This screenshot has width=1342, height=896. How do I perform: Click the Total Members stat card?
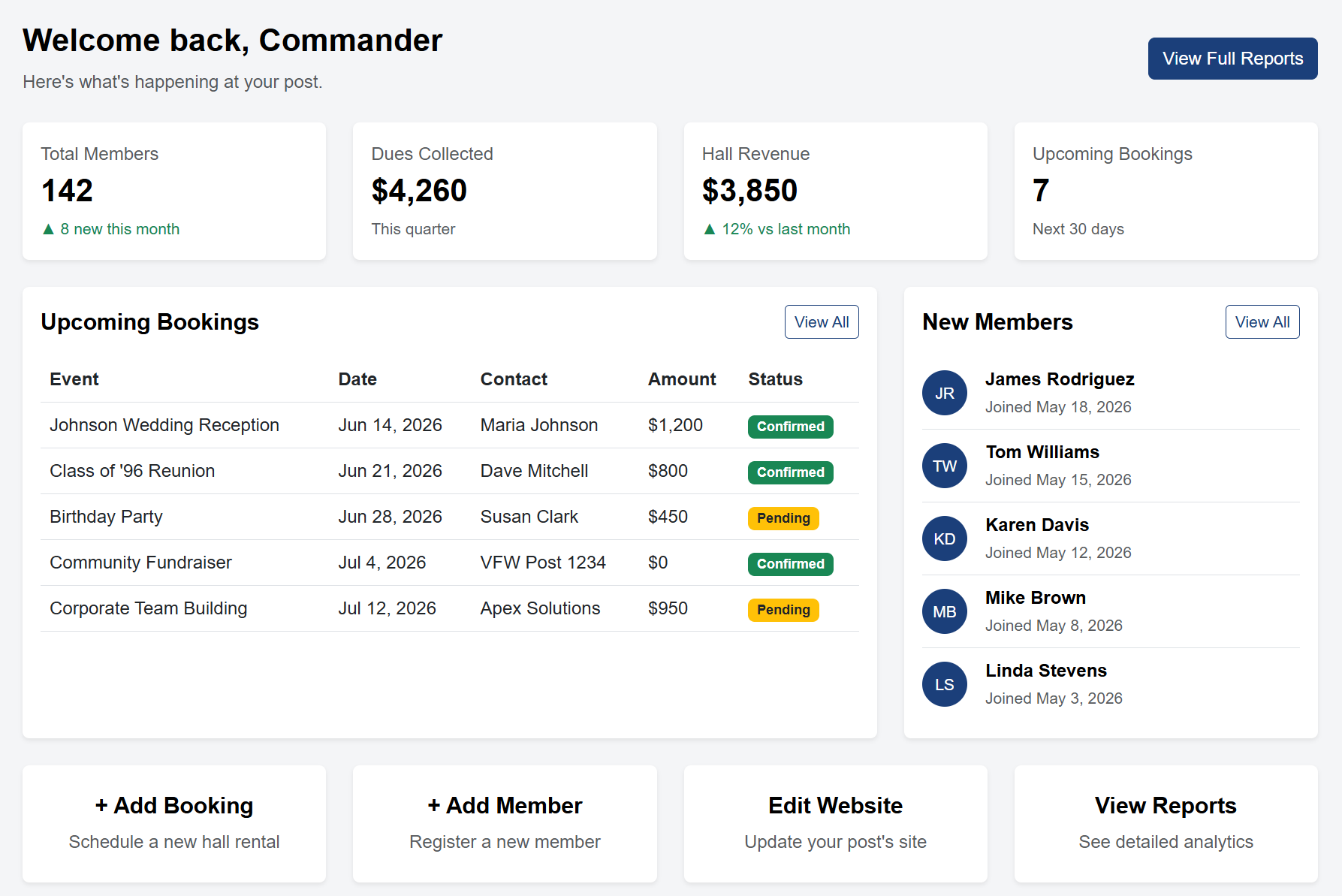174,192
